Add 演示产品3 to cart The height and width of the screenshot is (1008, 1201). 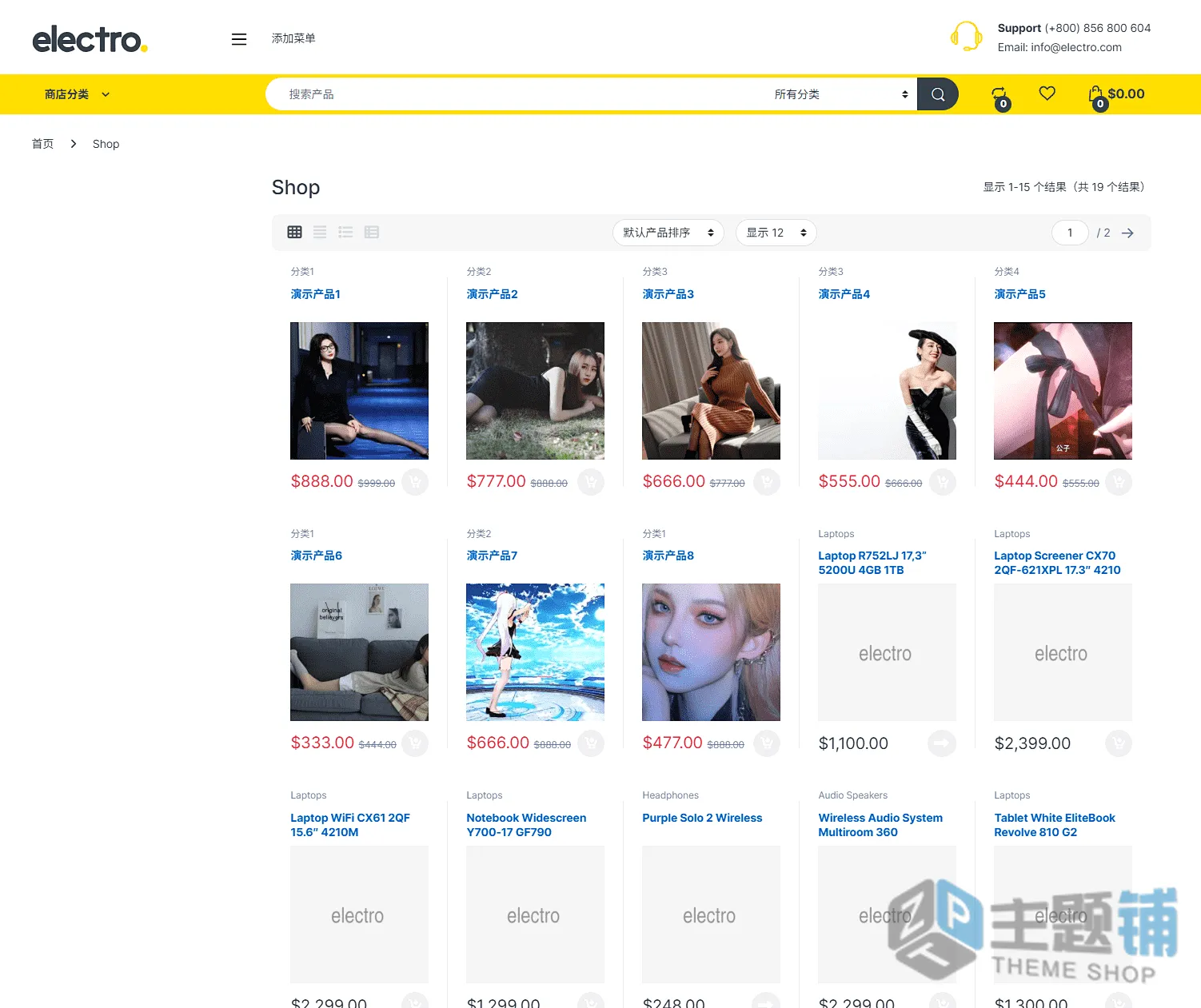[767, 482]
